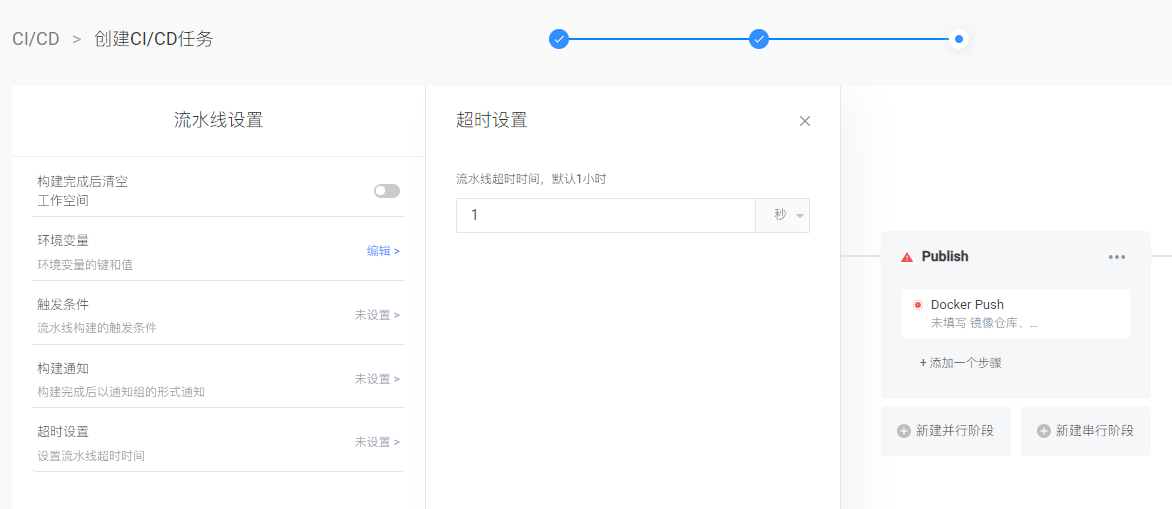Click the first completed step checkmark
The width and height of the screenshot is (1172, 509).
(x=559, y=39)
